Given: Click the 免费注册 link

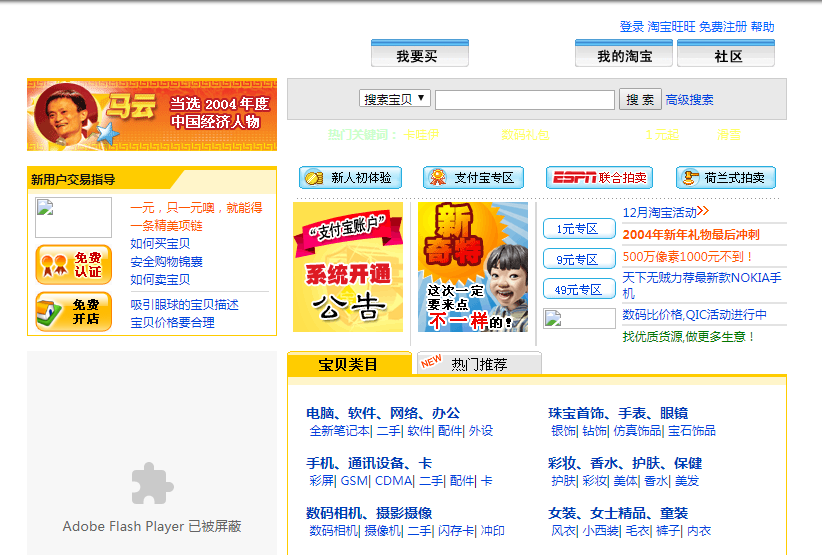Looking at the screenshot, I should (722, 27).
